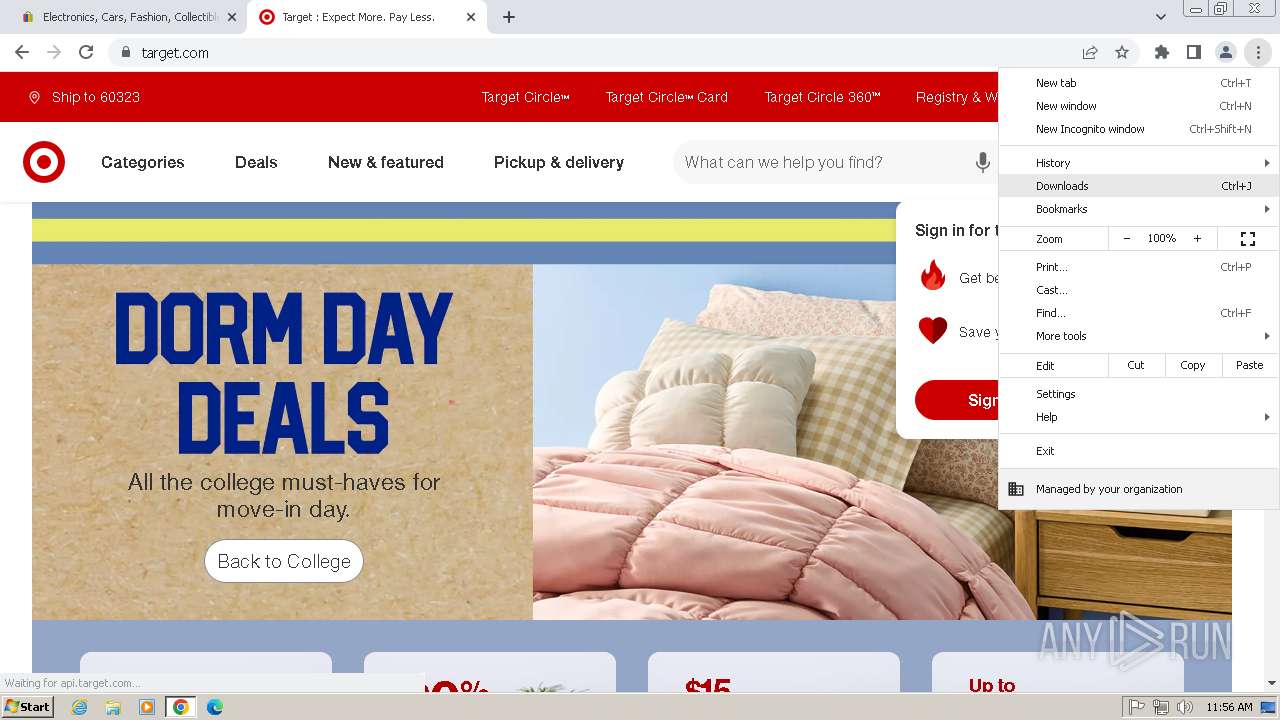Click the share page icon in address bar
This screenshot has height=720, width=1280.
click(x=1090, y=53)
